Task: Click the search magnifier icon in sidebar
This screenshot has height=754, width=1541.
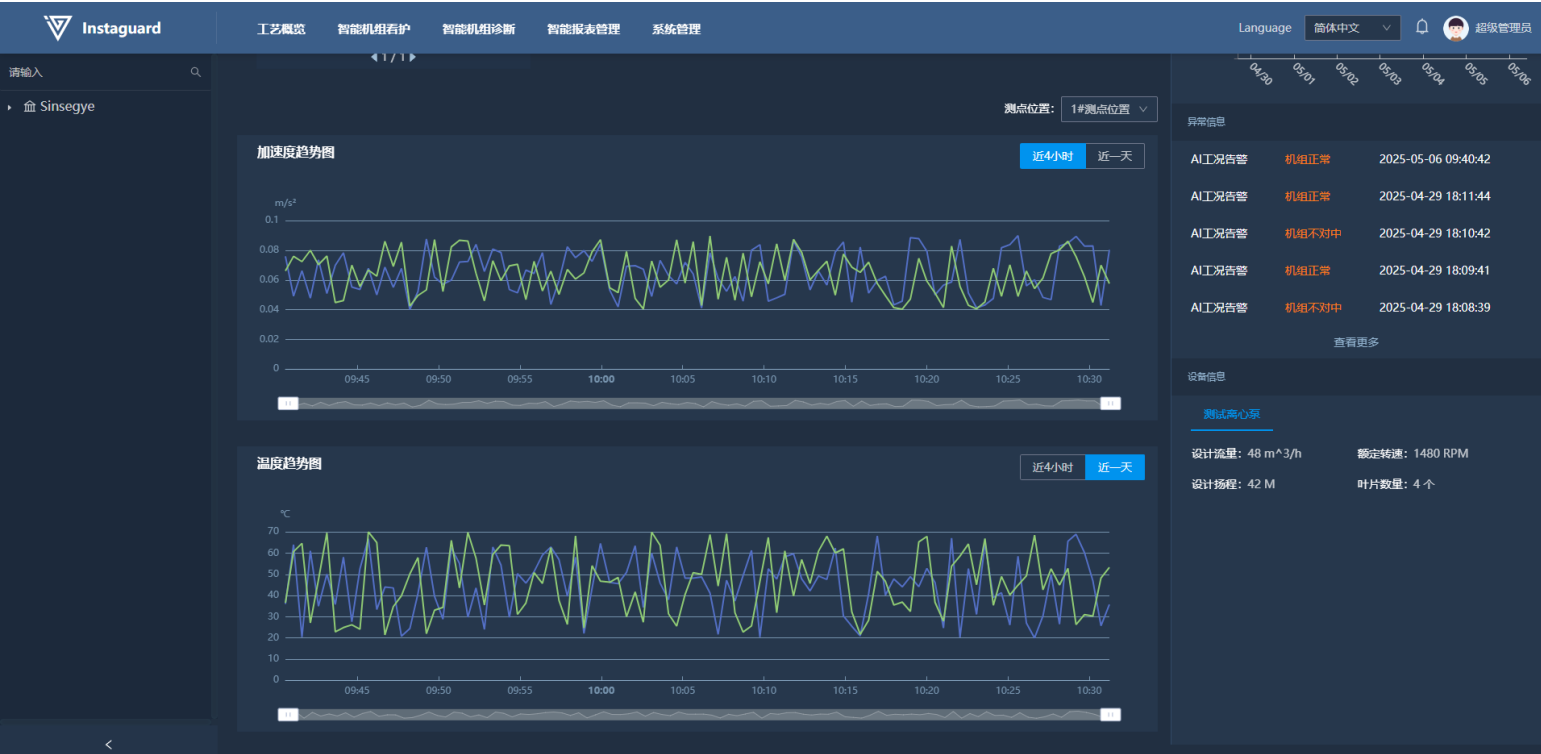Action: pos(196,72)
